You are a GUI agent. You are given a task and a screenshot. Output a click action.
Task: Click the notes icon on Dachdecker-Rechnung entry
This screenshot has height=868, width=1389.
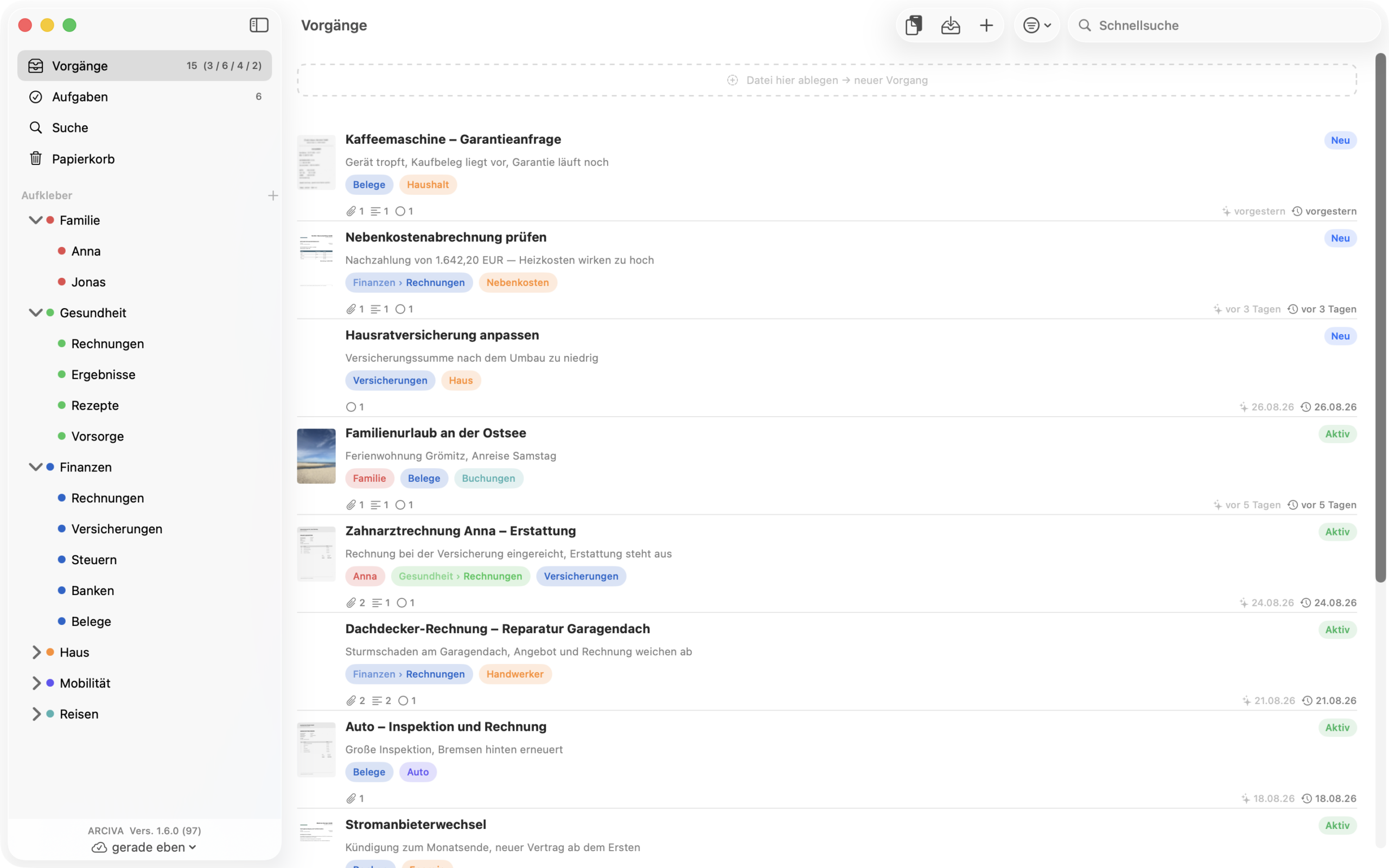tap(377, 701)
